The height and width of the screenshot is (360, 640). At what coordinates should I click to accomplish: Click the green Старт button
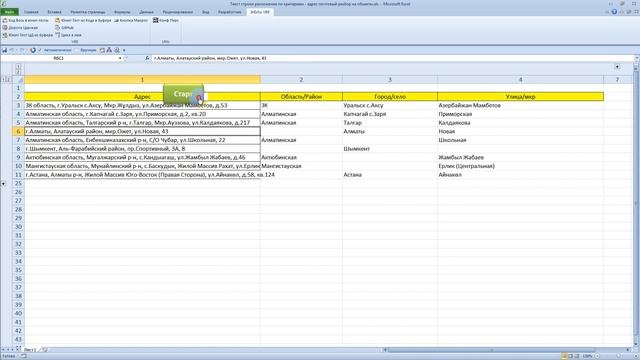(183, 94)
